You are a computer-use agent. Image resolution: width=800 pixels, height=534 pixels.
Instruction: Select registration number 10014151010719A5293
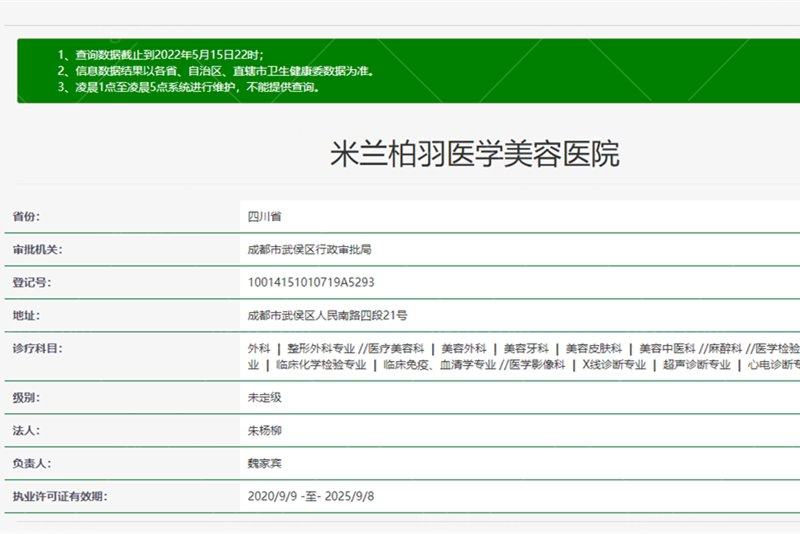tap(311, 282)
